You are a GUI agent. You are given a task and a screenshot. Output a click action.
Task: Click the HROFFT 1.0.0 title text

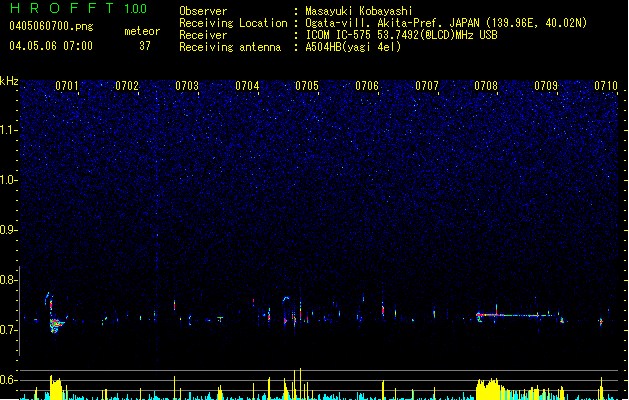pyautogui.click(x=78, y=8)
